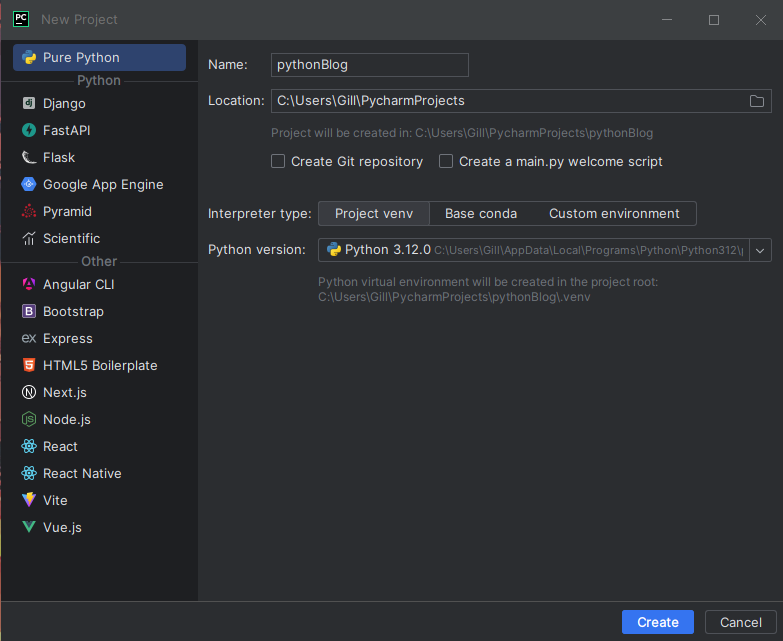This screenshot has width=783, height=641.
Task: Click the Create button
Action: 658,622
